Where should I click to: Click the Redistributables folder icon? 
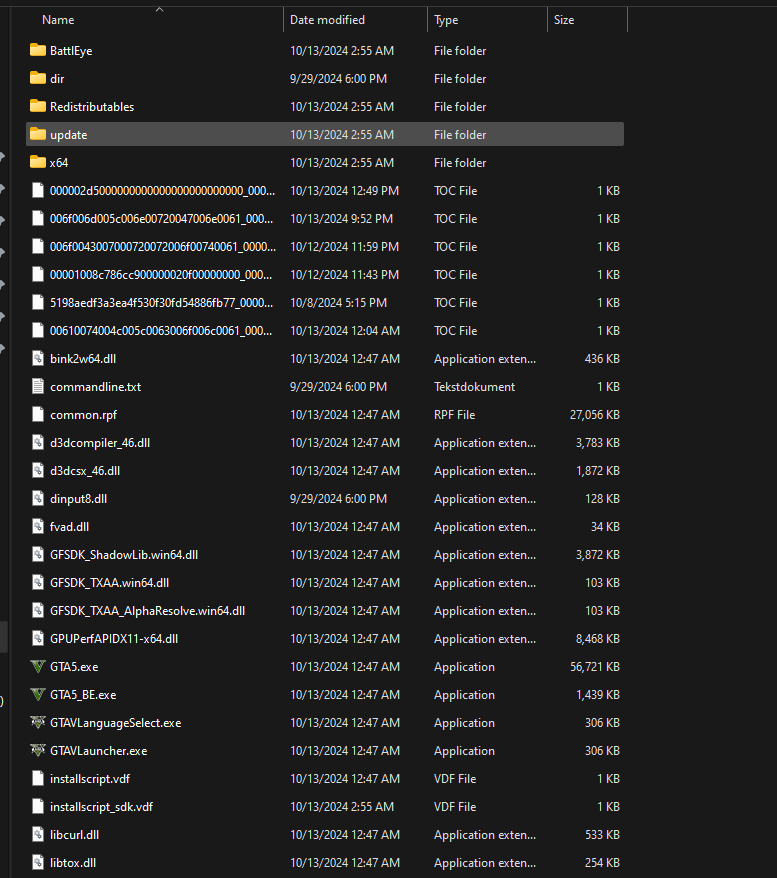(x=38, y=106)
